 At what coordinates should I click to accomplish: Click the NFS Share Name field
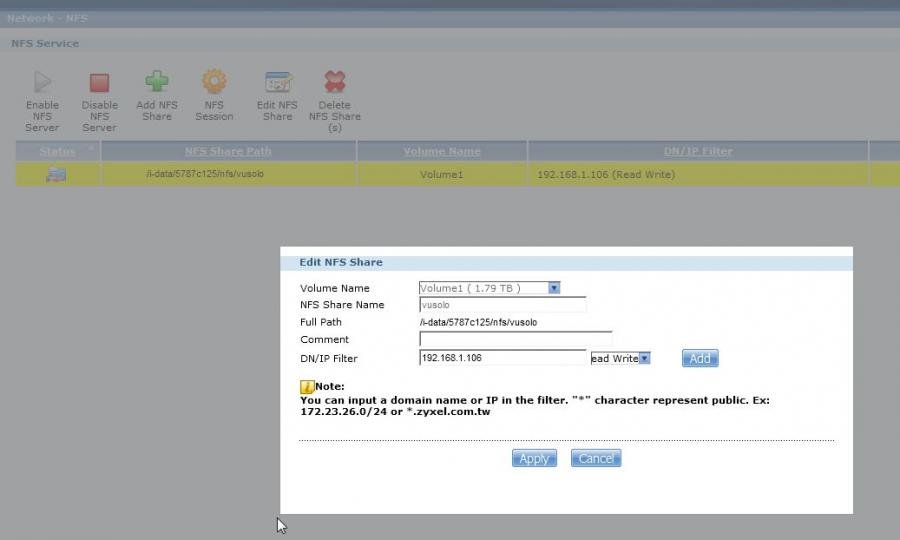502,305
